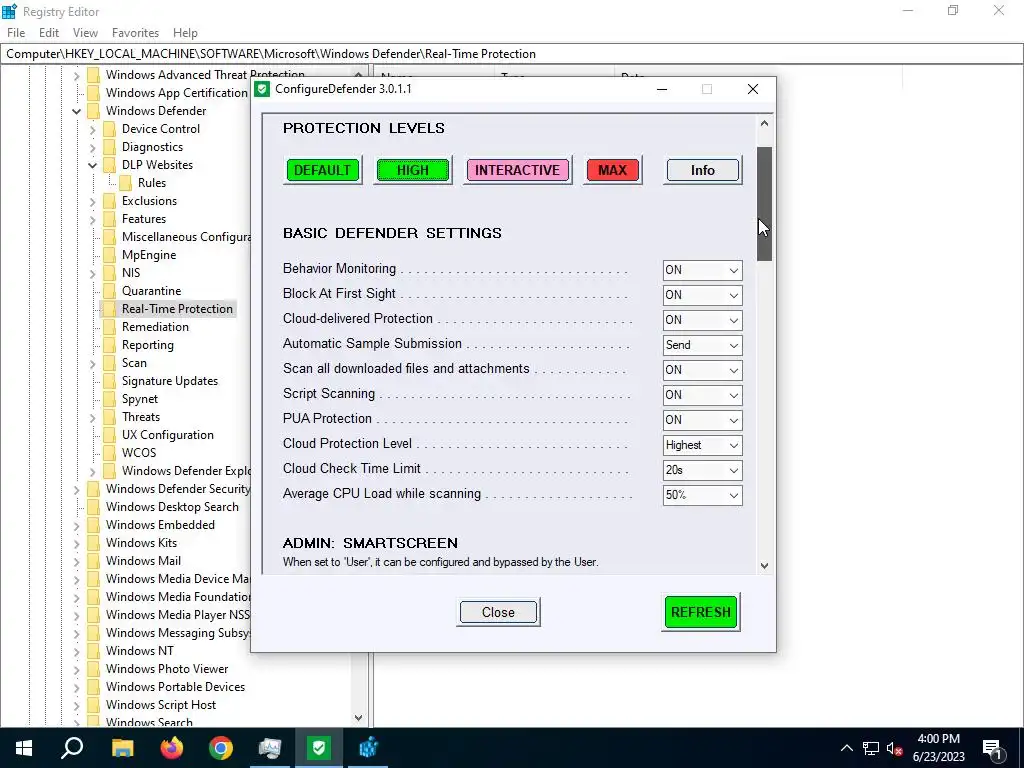Apply the HIGH protection level

413,170
